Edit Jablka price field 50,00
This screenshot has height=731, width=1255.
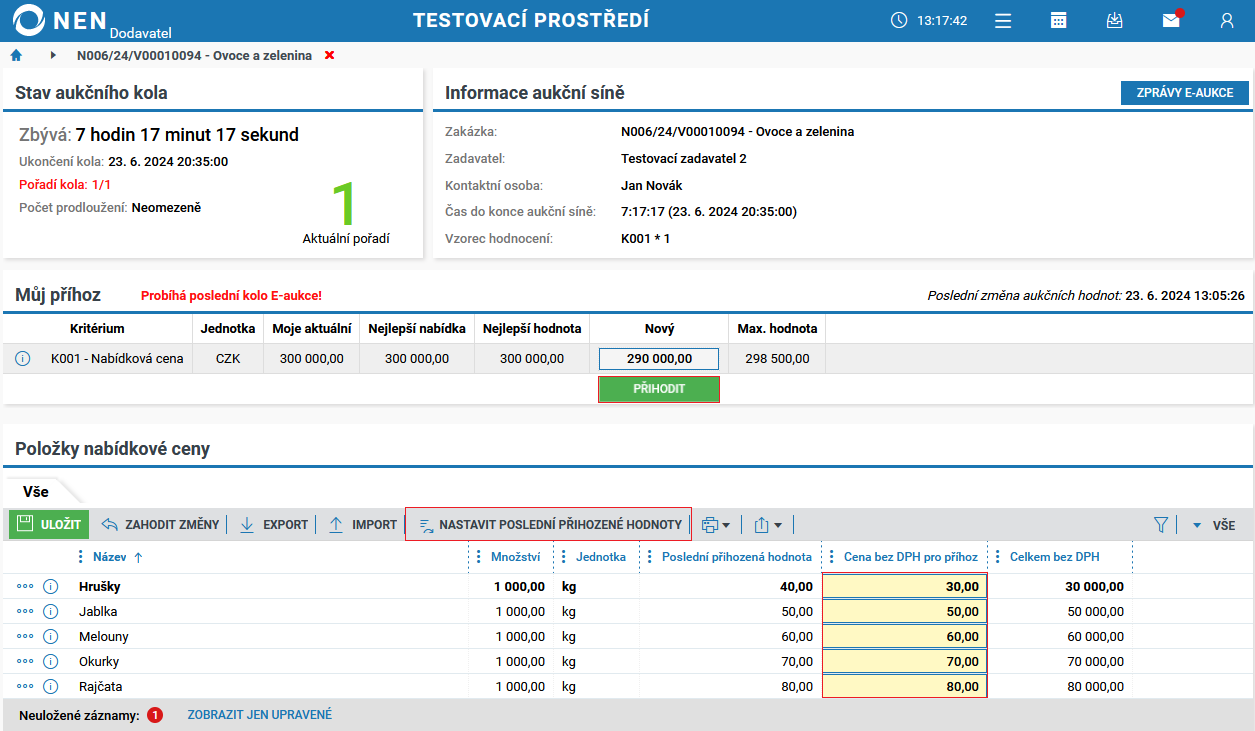905,611
